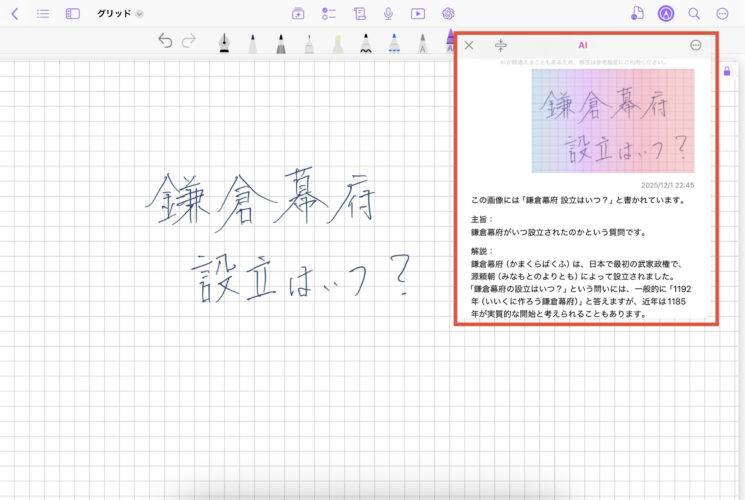This screenshot has width=745, height=500.
Task: Click the timestamp 2025/12/1 22:45
Action: 668,185
